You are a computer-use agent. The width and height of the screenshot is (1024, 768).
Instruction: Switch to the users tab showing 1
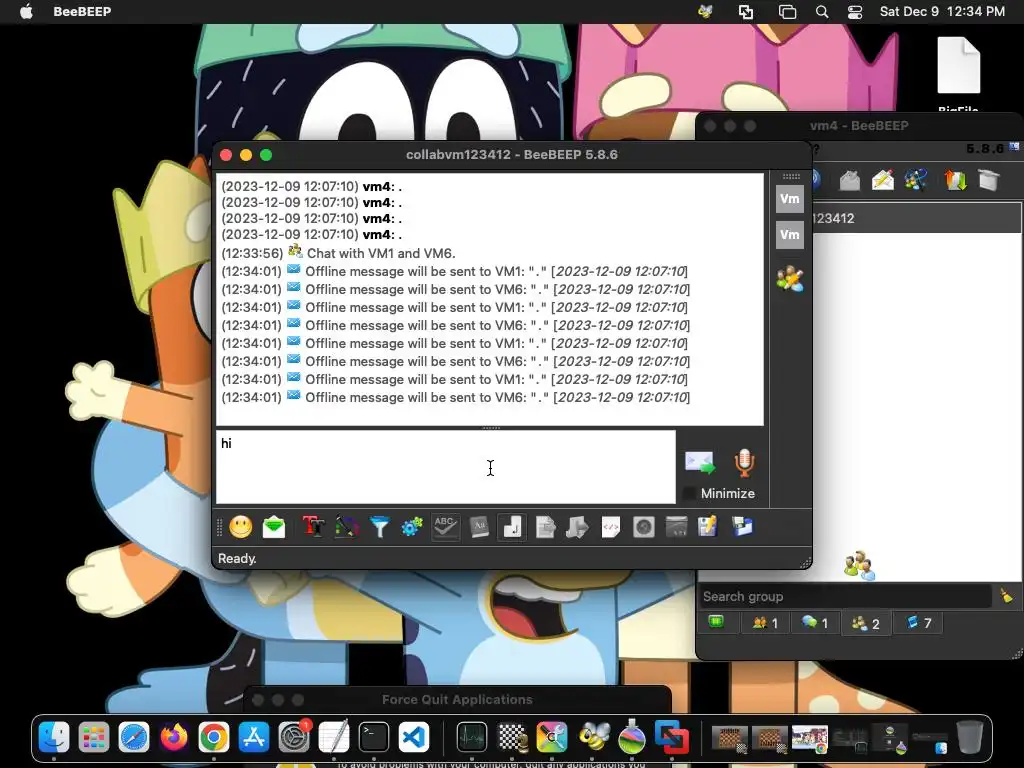(765, 623)
